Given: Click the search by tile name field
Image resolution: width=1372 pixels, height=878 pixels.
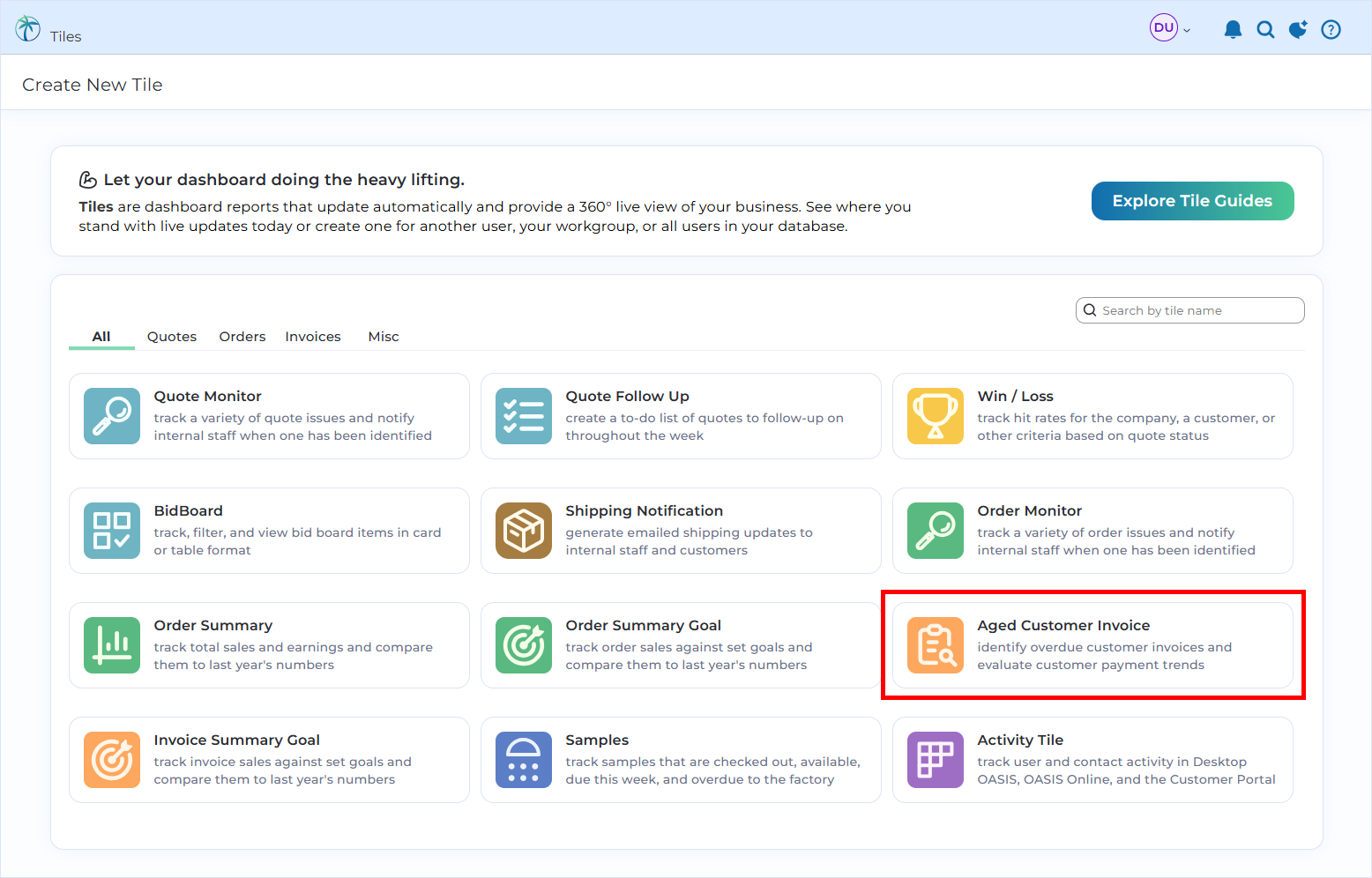Looking at the screenshot, I should pyautogui.click(x=1189, y=309).
